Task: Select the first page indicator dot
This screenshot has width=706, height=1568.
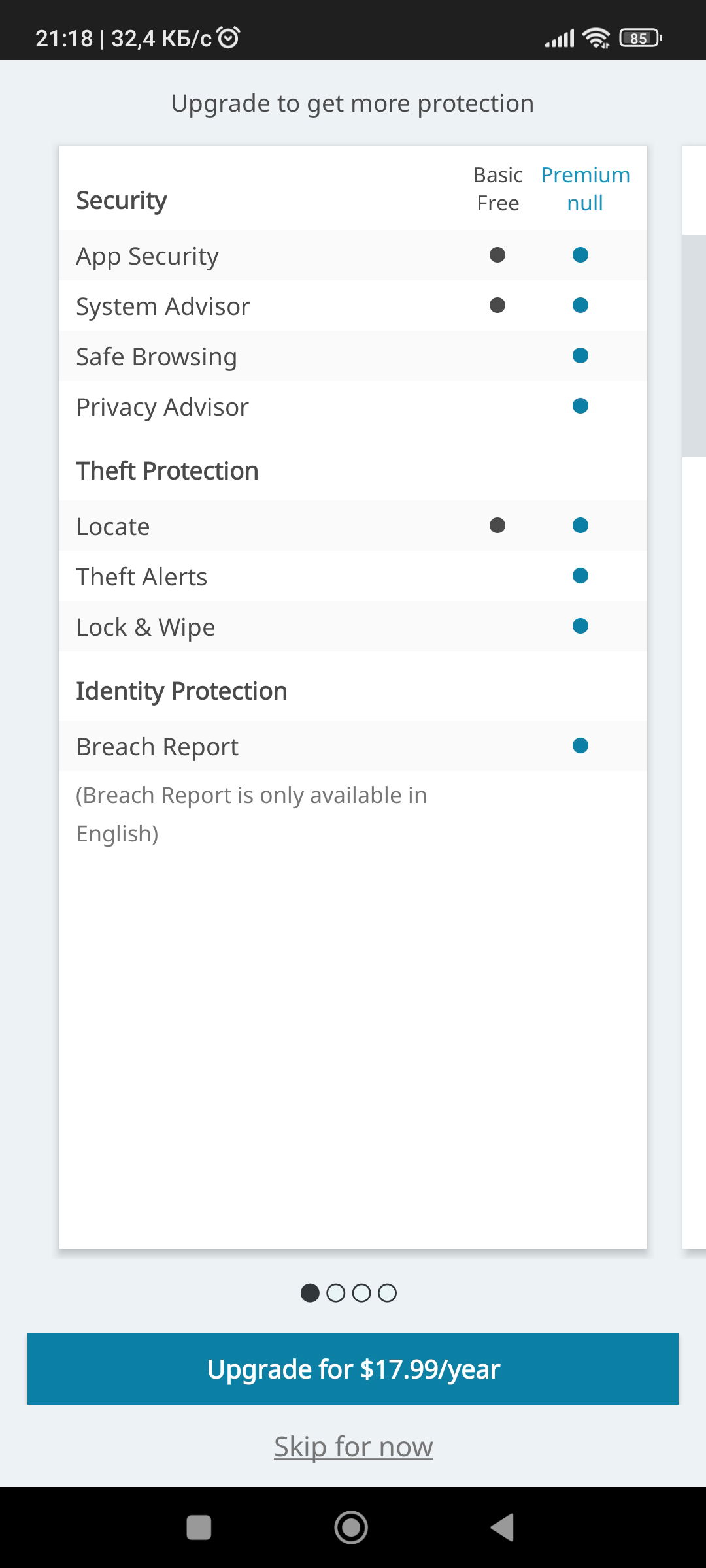Action: tap(310, 1293)
